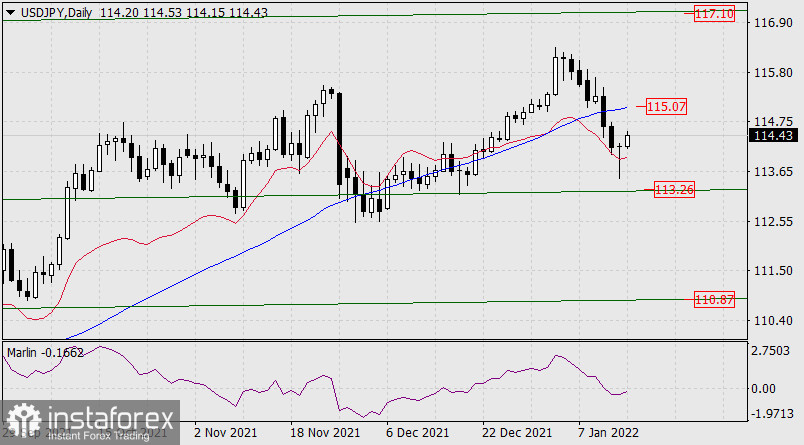Select the 115.07 price level label

666,107
